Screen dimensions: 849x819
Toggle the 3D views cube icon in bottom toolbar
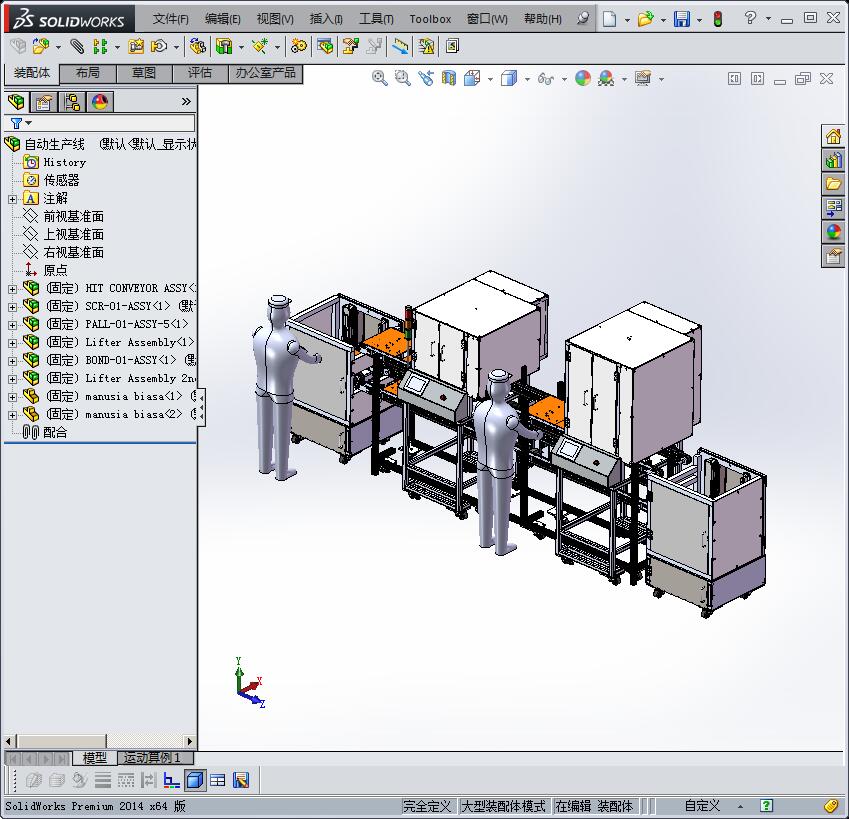point(194,780)
